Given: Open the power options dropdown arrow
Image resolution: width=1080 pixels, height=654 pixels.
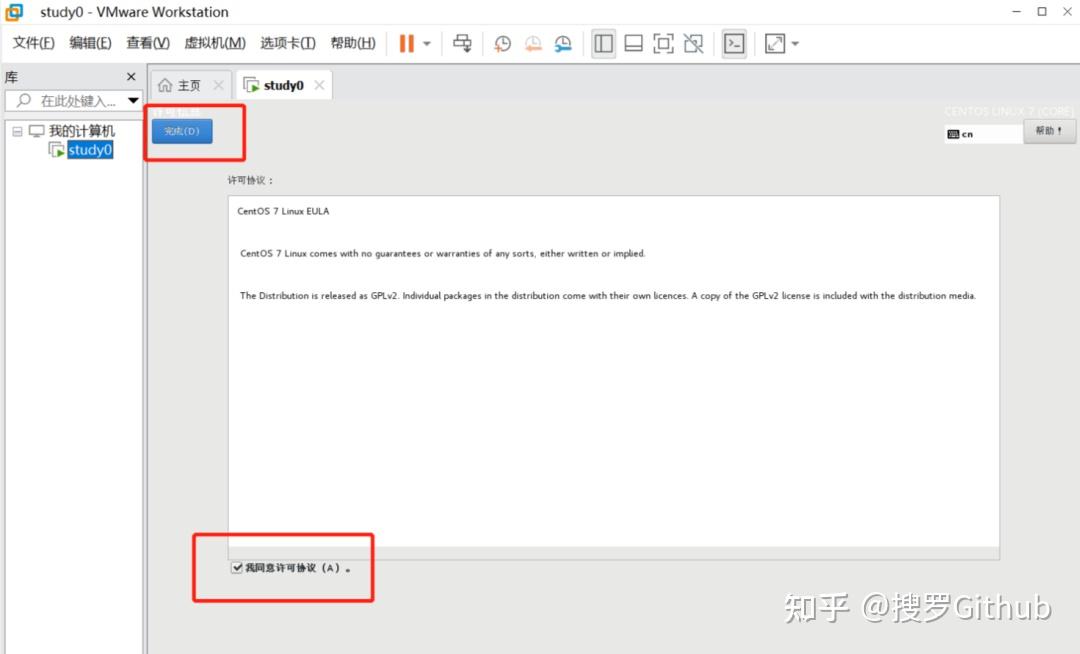Looking at the screenshot, I should [x=427, y=43].
